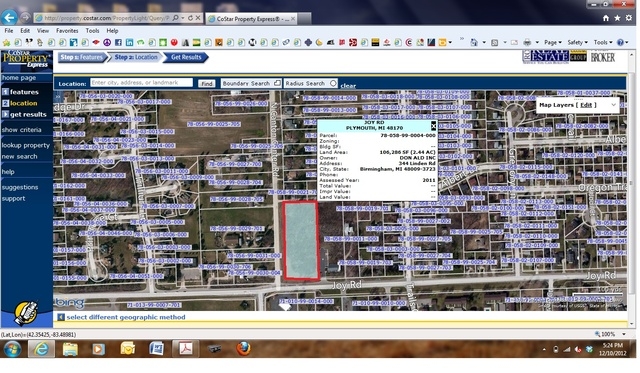Click the browser back arrow button
Screen dimensions: 640x373
9,18
